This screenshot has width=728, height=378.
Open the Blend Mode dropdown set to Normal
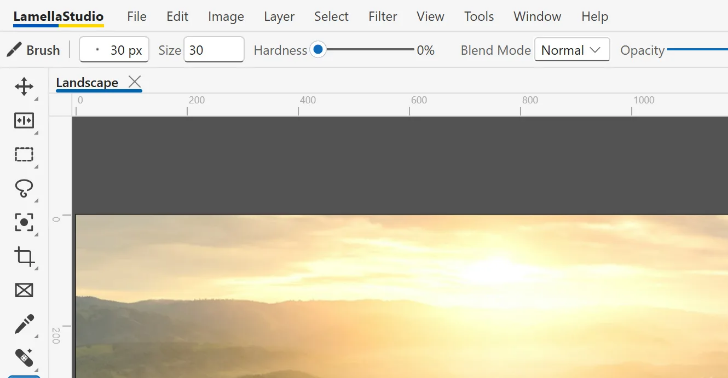pos(572,50)
